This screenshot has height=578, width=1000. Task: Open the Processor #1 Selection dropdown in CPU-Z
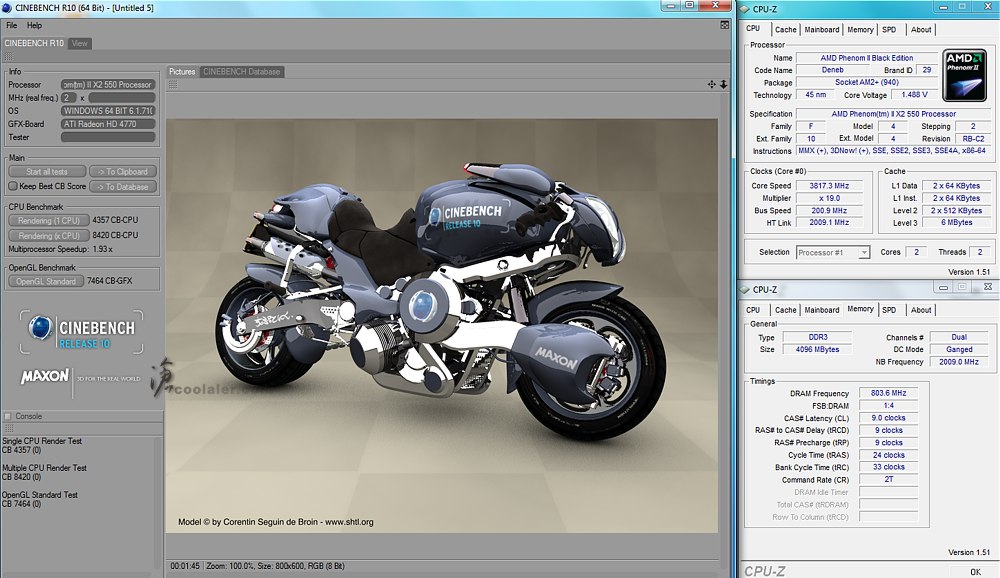pos(833,253)
